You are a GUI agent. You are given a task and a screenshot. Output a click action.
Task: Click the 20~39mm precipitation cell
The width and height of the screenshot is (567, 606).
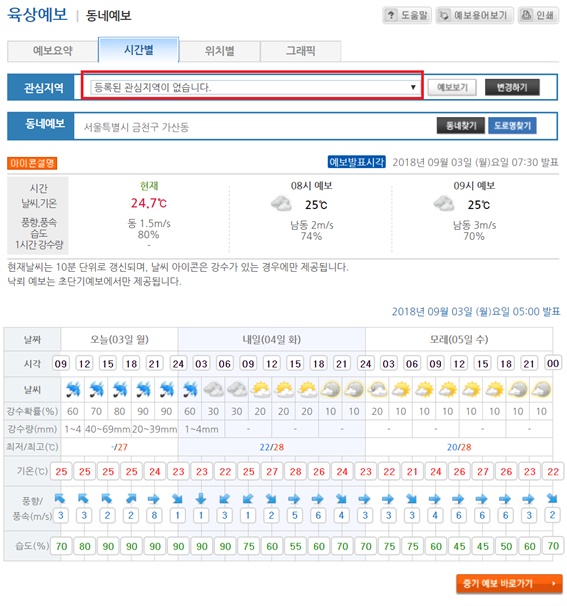click(155, 429)
